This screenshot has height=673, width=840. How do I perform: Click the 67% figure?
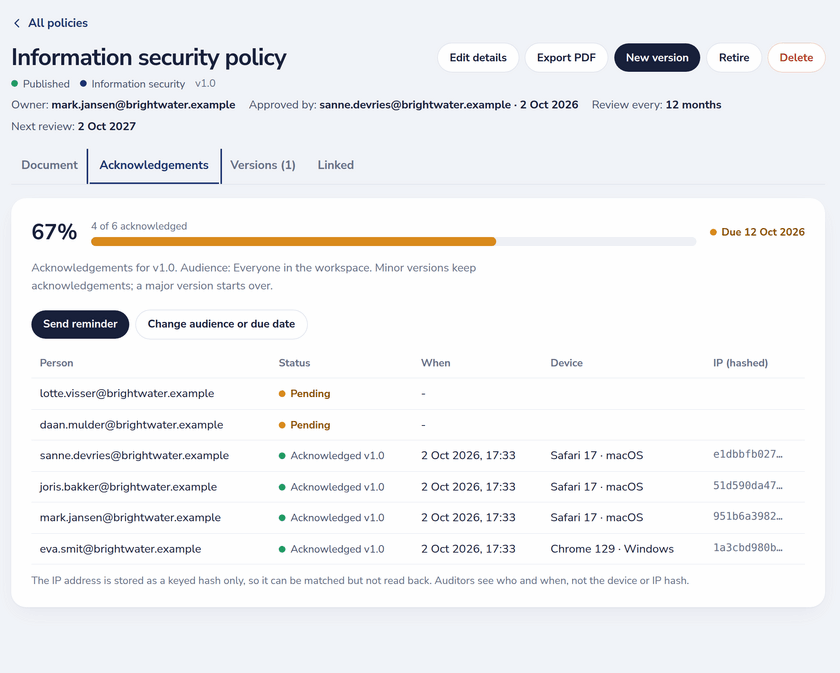pos(54,232)
